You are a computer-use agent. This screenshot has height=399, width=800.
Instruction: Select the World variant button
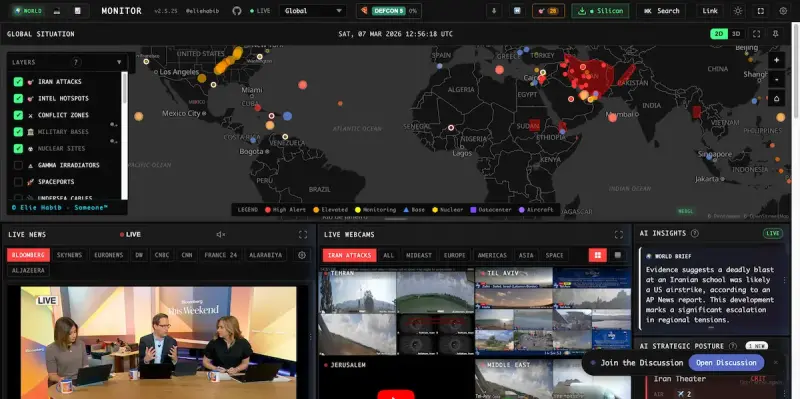(28, 11)
